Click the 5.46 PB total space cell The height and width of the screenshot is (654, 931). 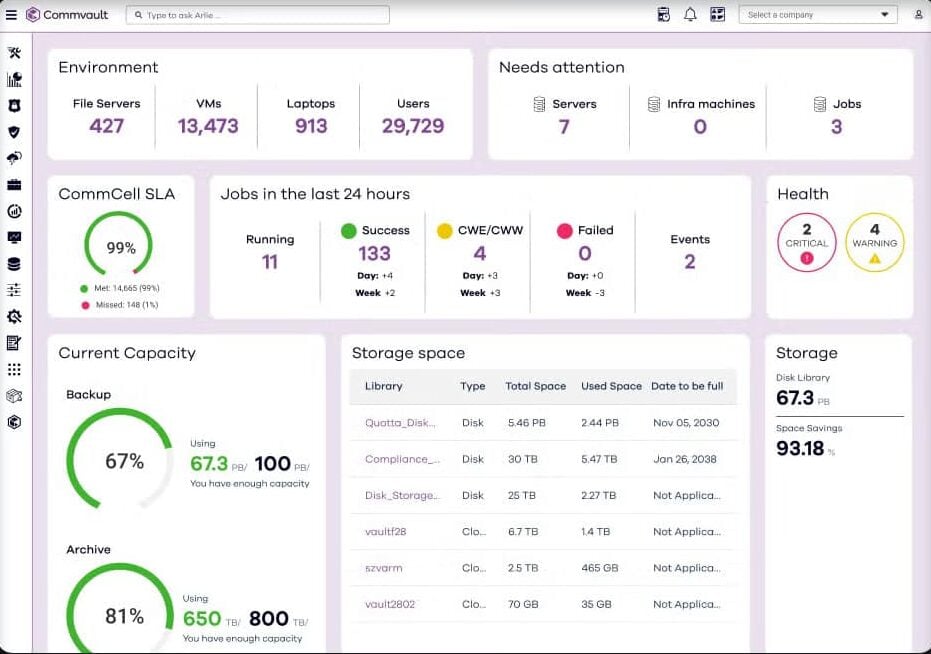527,423
